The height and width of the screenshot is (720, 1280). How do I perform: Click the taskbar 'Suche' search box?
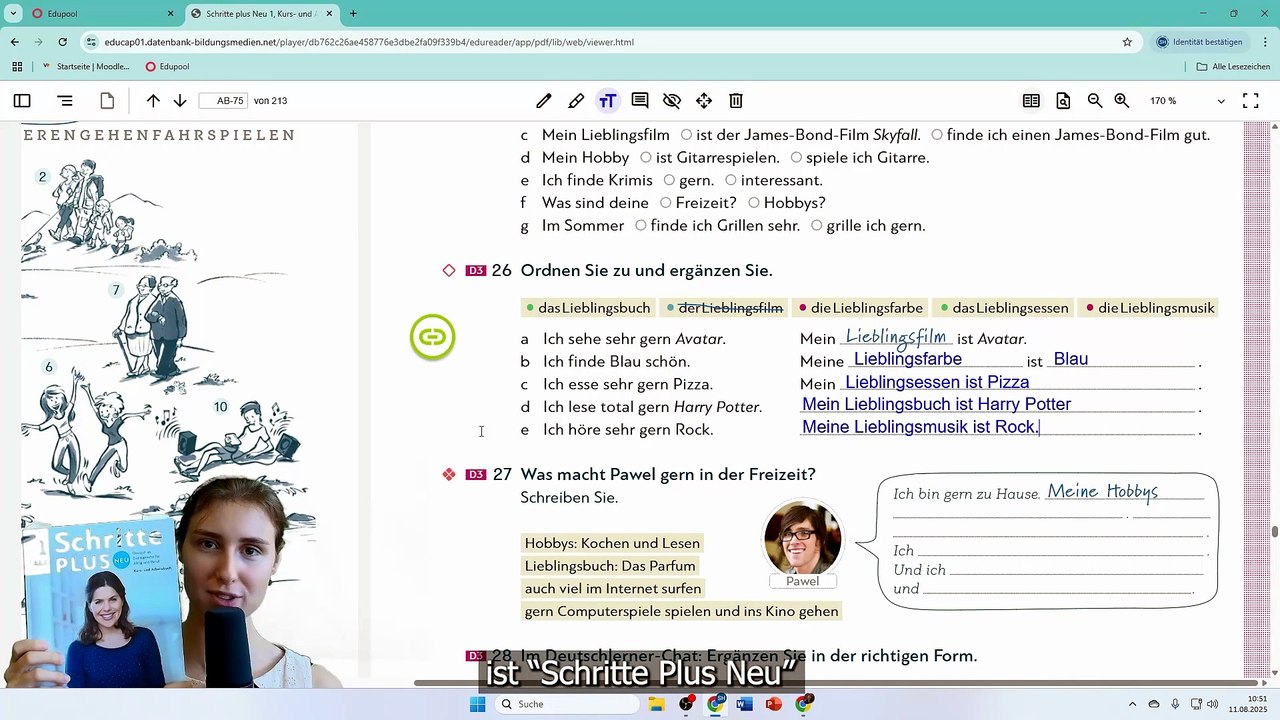point(567,704)
